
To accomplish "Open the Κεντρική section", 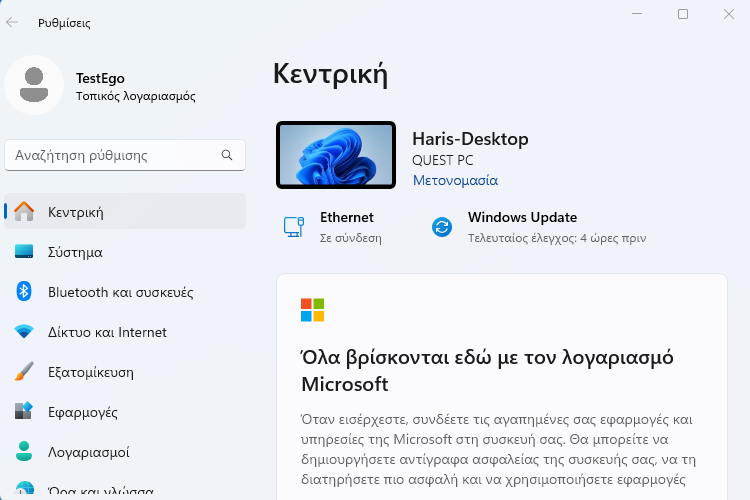I will coord(125,211).
